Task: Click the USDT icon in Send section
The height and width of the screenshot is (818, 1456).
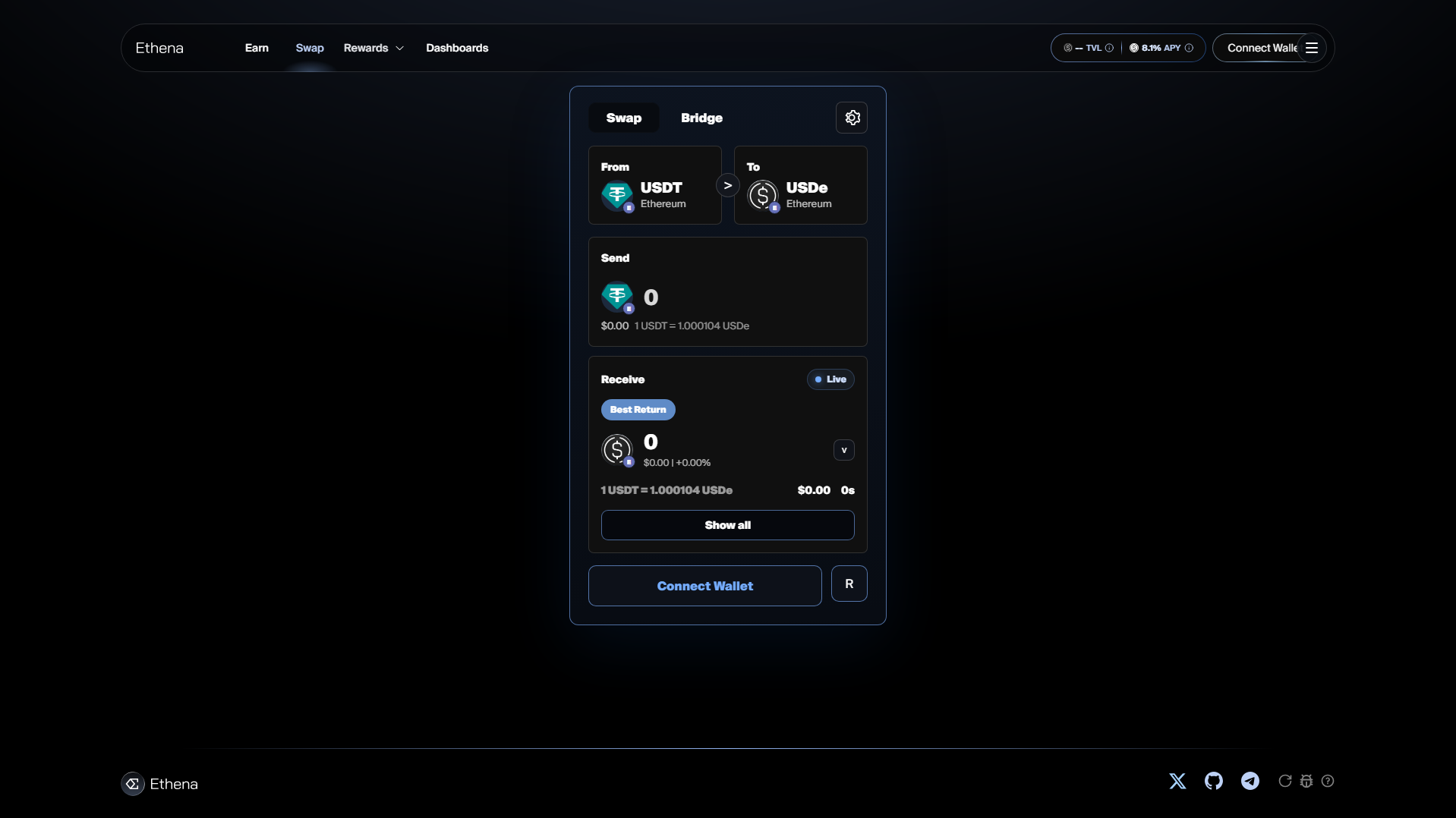Action: (x=617, y=297)
